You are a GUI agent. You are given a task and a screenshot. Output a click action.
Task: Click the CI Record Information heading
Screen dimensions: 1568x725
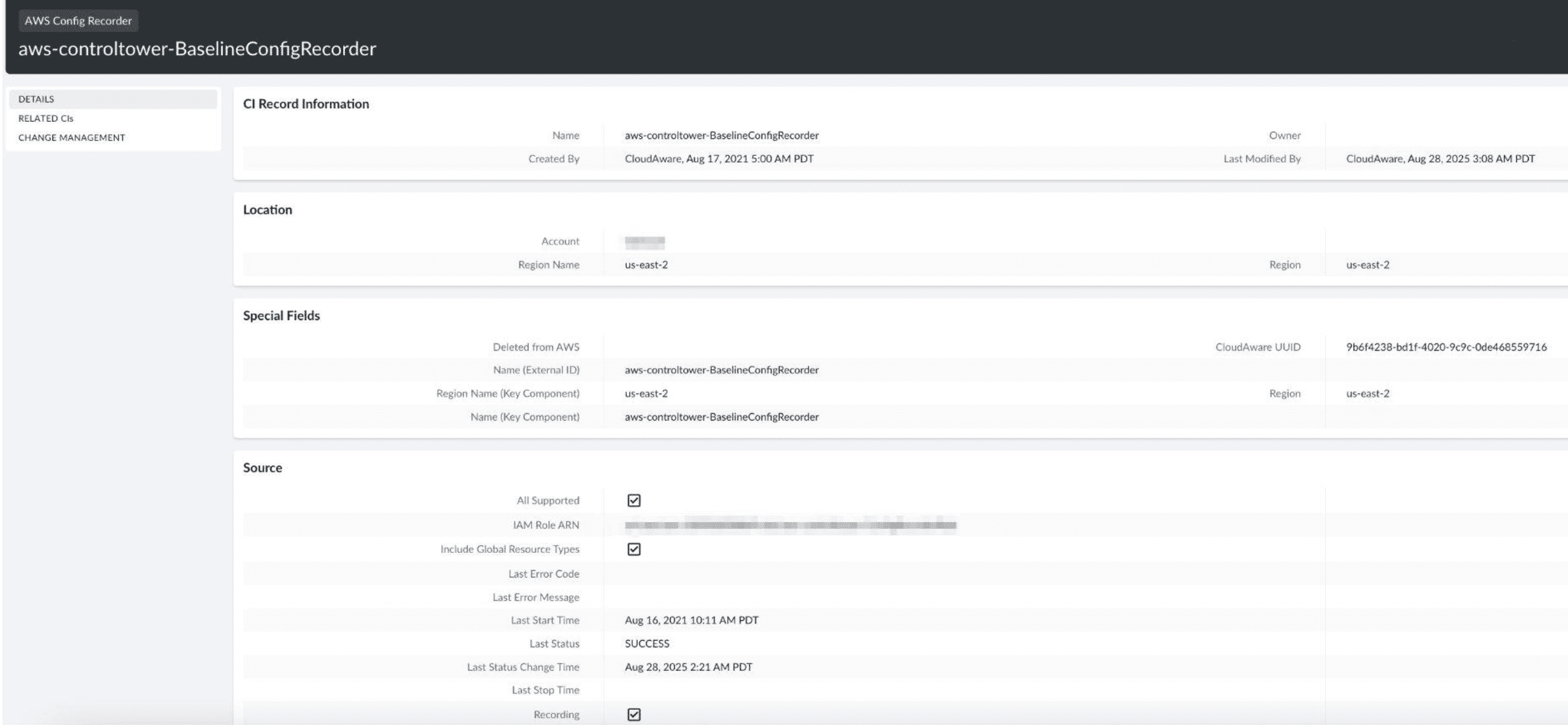point(306,104)
